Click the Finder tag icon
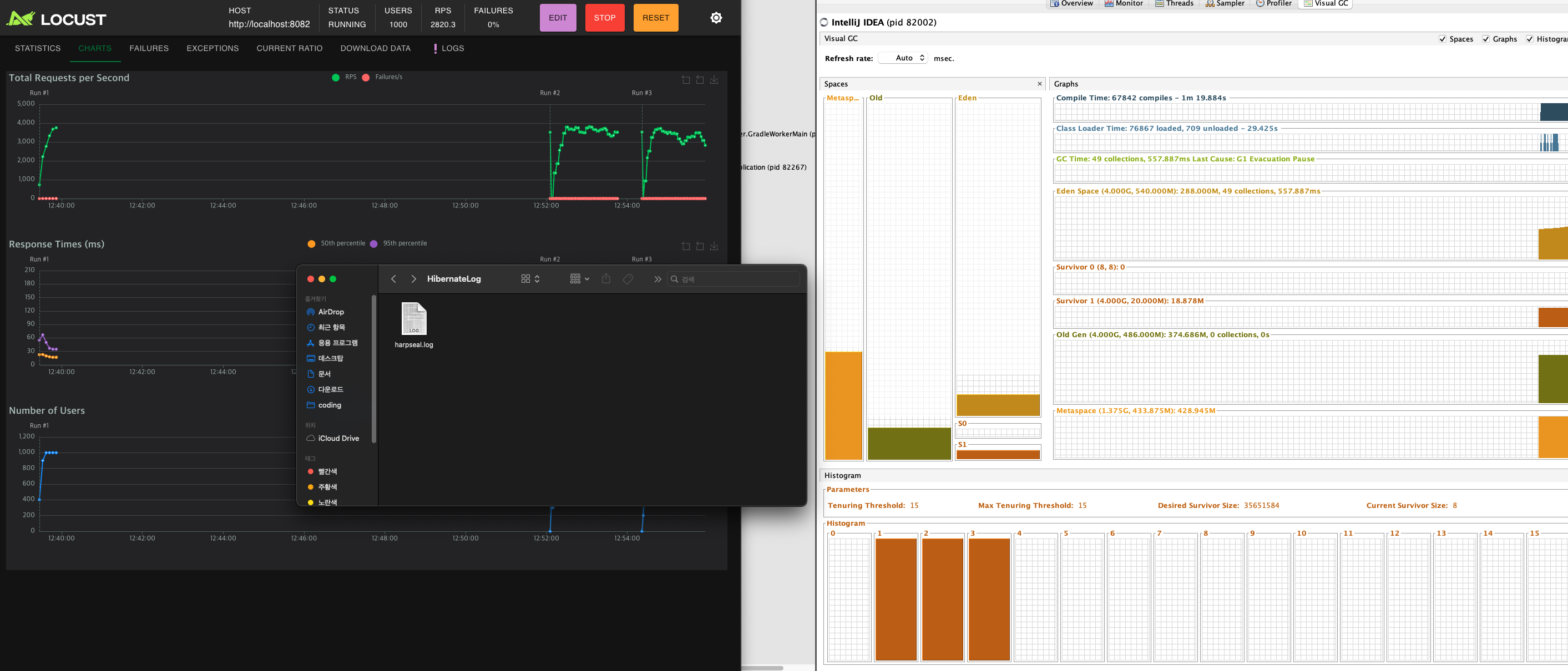 pyautogui.click(x=628, y=278)
